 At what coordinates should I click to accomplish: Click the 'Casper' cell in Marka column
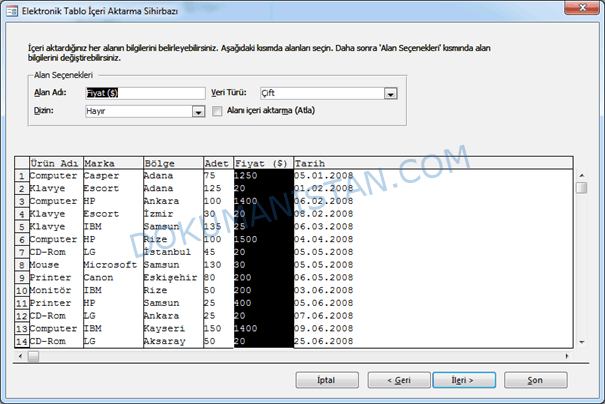(x=113, y=176)
